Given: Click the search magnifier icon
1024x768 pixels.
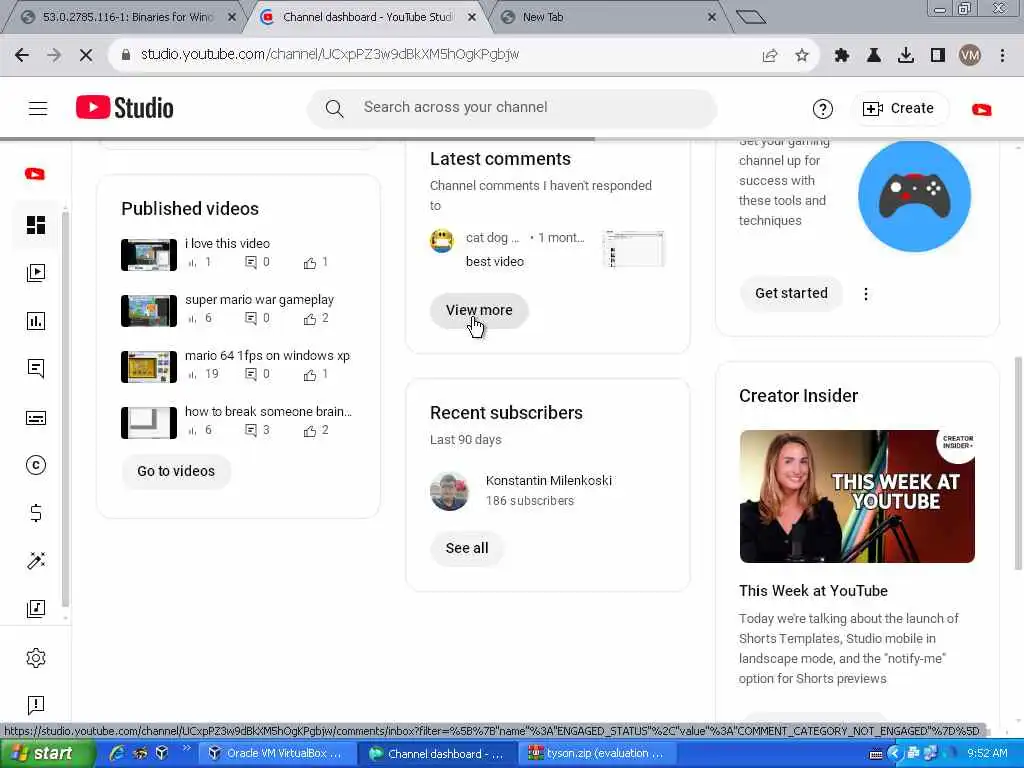Looking at the screenshot, I should click(334, 108).
